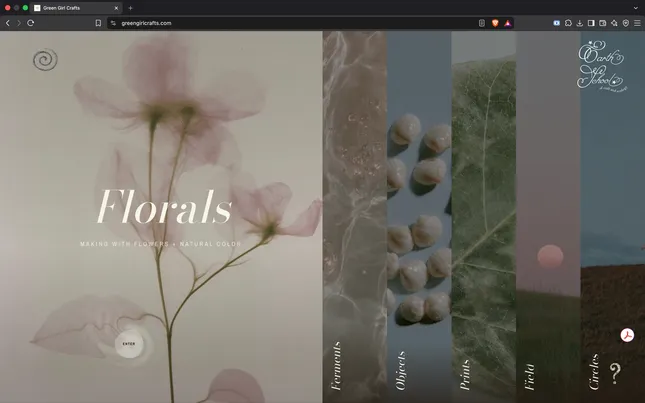Screen dimensions: 645x403
Task: Expand tab search chevron
Action: pos(636,8)
